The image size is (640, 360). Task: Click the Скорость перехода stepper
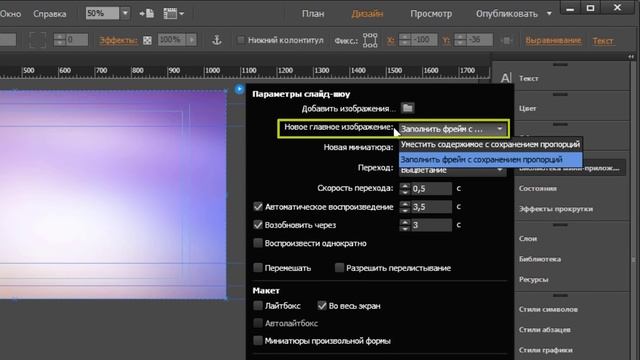(x=404, y=188)
